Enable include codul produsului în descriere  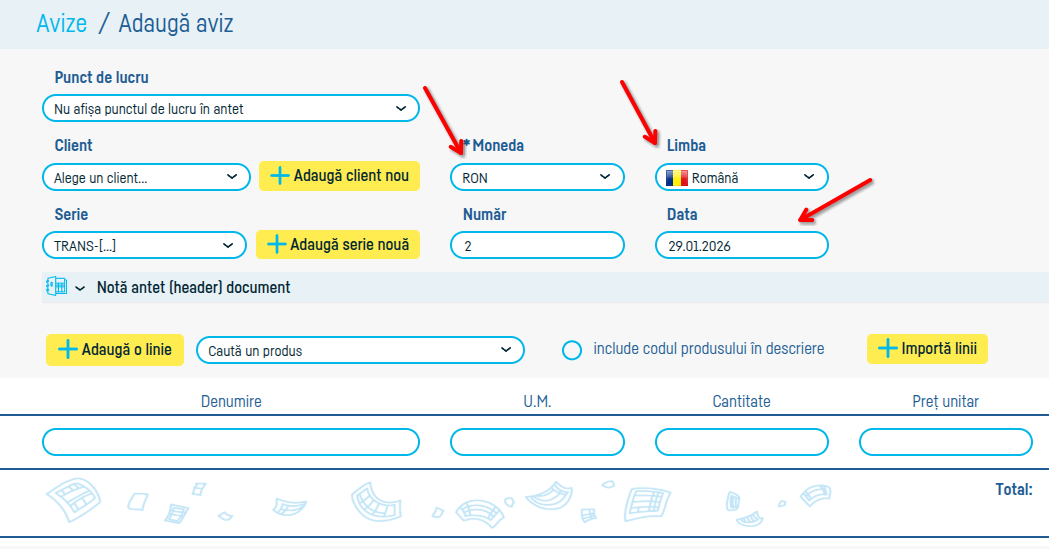pyautogui.click(x=572, y=350)
